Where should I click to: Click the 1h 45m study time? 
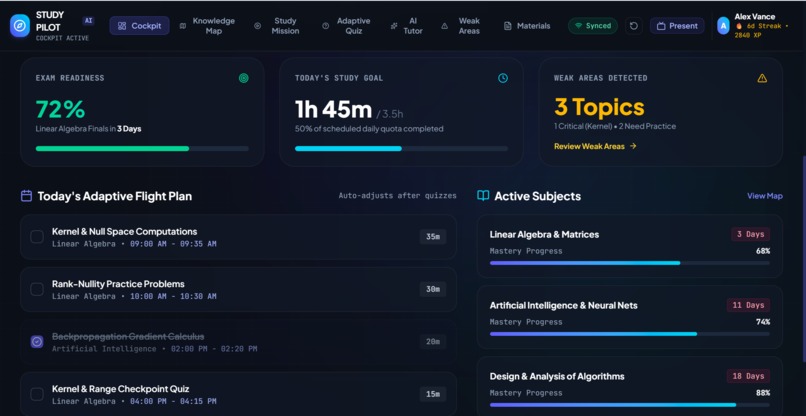(x=333, y=109)
